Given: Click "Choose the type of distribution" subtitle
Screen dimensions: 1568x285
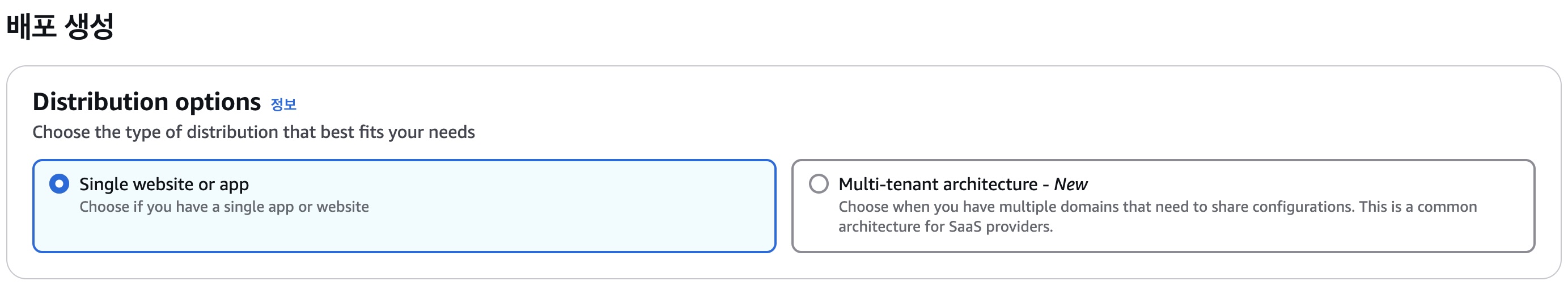Looking at the screenshot, I should coord(253,132).
